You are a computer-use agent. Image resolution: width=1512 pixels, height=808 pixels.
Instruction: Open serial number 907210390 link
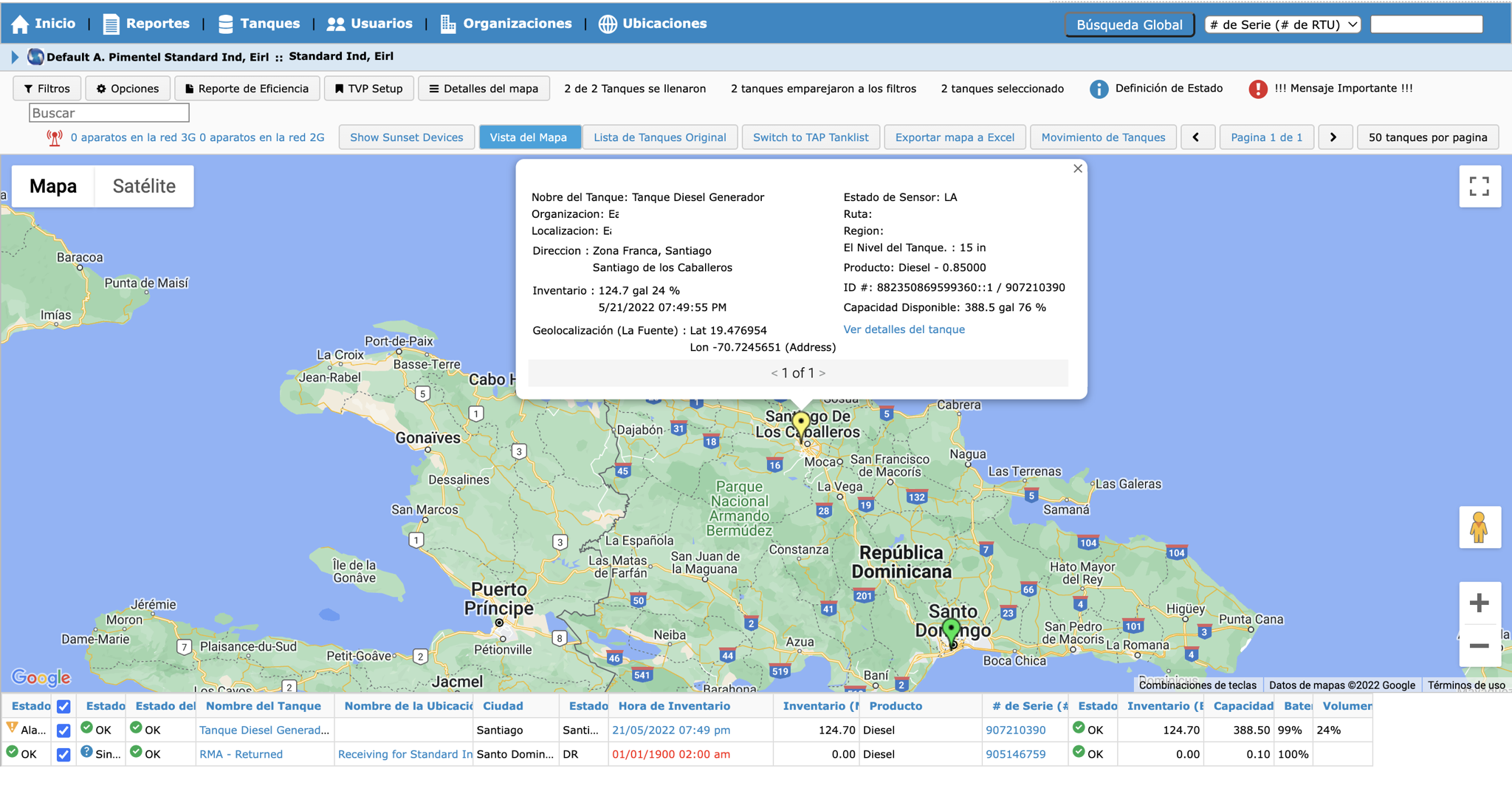1016,730
